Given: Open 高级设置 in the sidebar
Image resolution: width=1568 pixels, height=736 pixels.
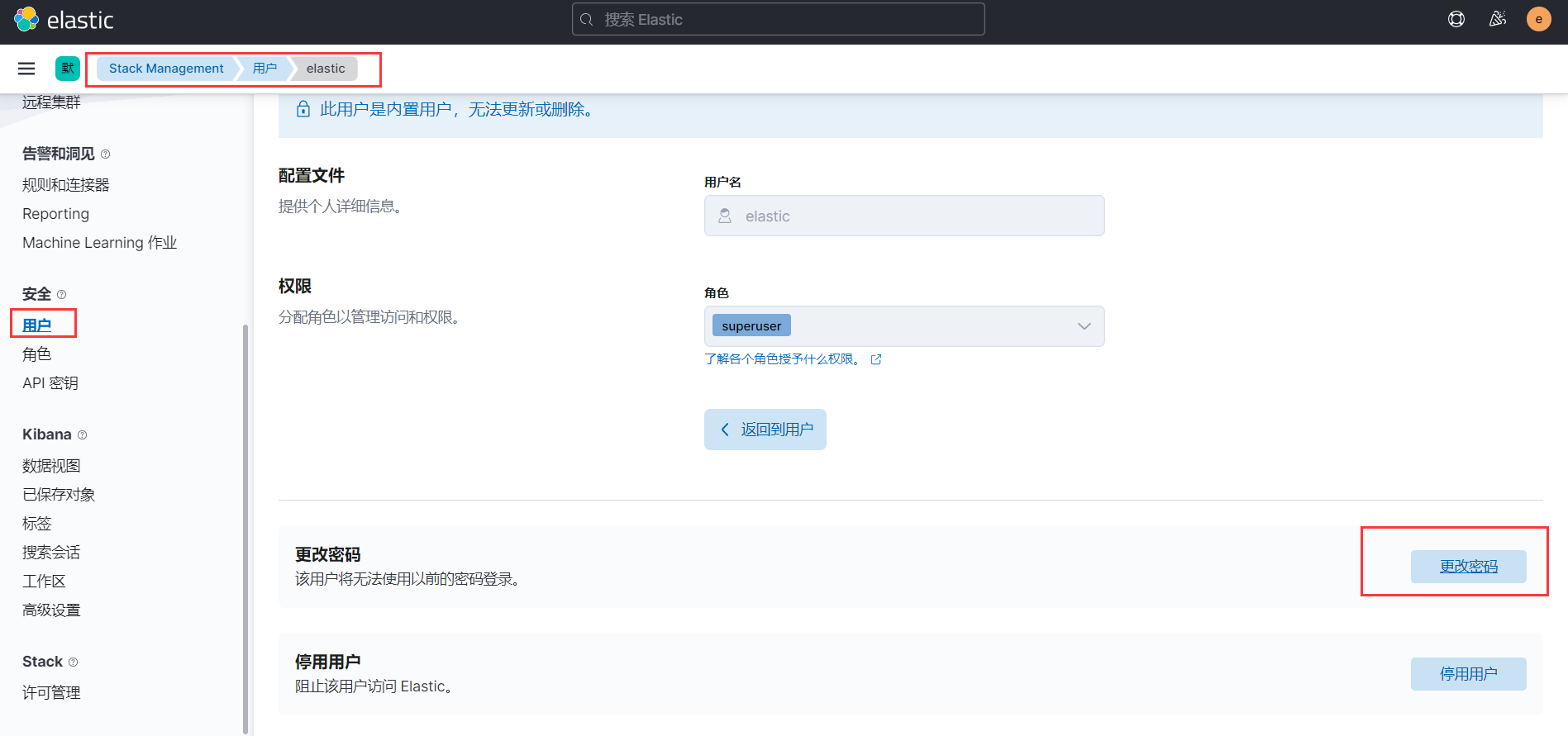Looking at the screenshot, I should click(x=51, y=610).
